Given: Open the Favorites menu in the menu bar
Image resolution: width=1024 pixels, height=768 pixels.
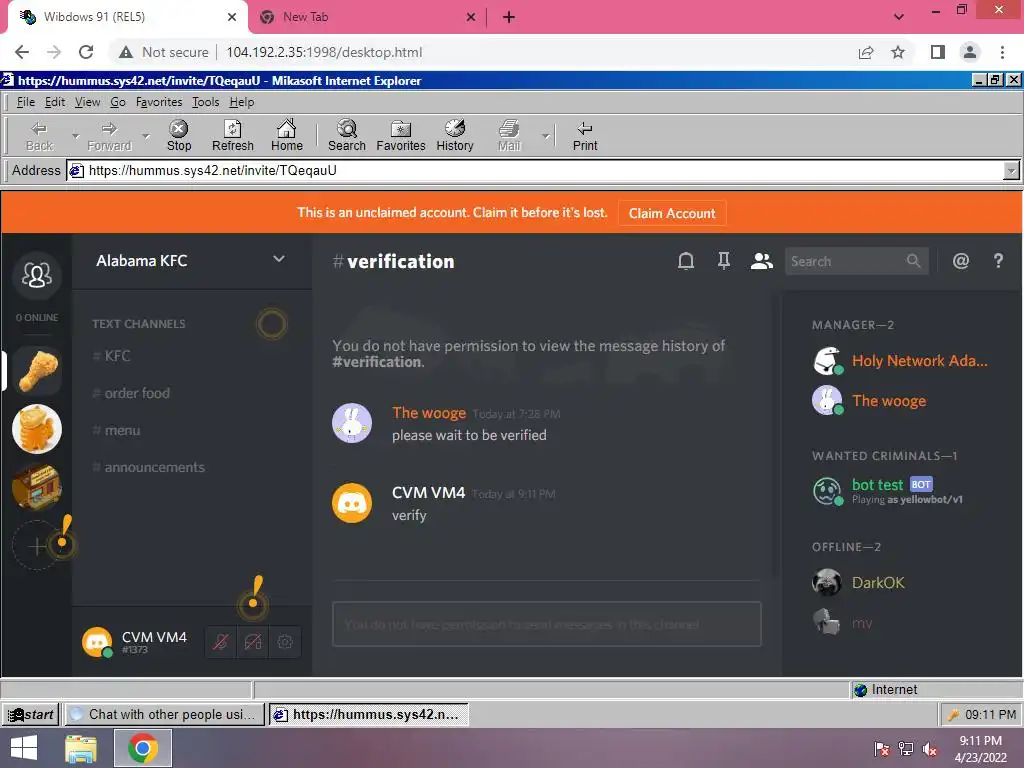Looking at the screenshot, I should [159, 102].
